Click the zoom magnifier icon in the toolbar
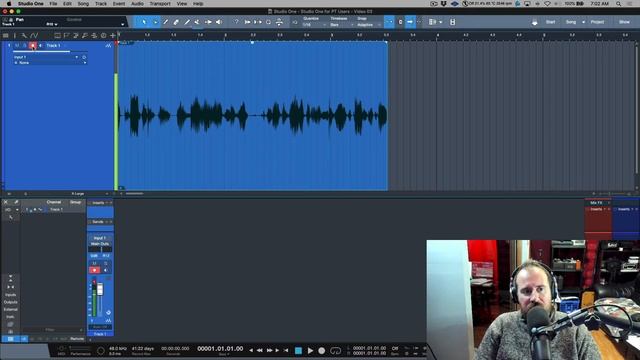Viewport: 640px width, 360px height. click(x=268, y=22)
